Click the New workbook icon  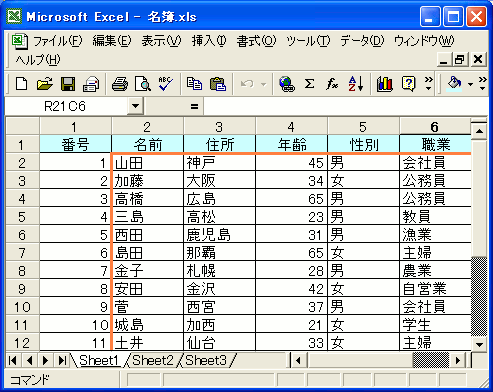coord(22,84)
